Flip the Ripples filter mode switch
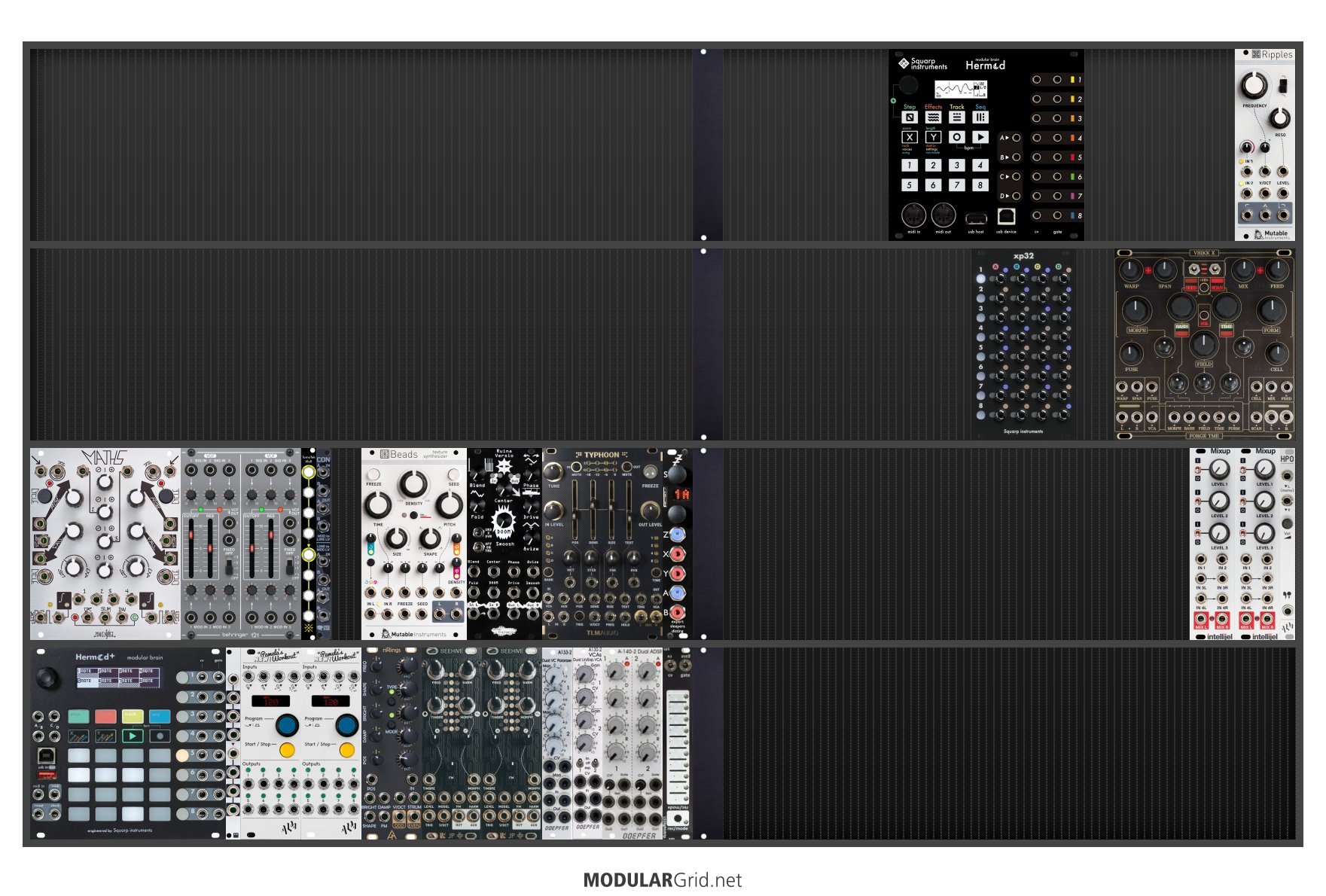The image size is (1326, 896). [1283, 86]
